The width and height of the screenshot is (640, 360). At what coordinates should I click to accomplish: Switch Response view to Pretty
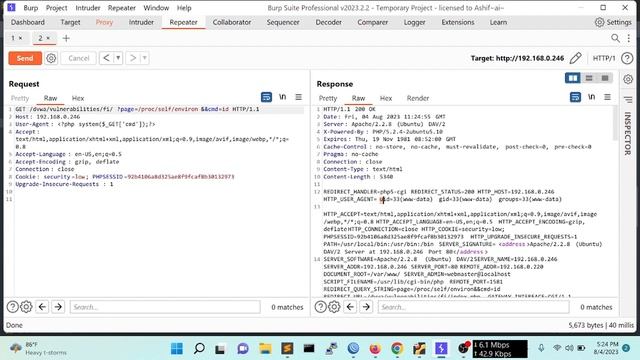click(328, 98)
